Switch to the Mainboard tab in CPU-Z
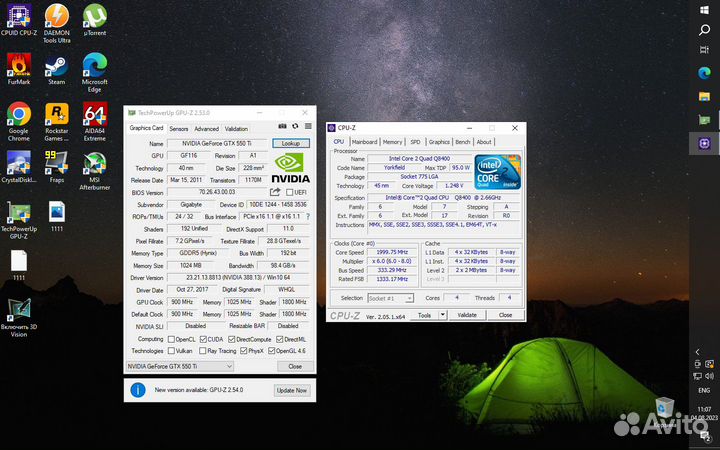The height and width of the screenshot is (450, 720). point(365,142)
